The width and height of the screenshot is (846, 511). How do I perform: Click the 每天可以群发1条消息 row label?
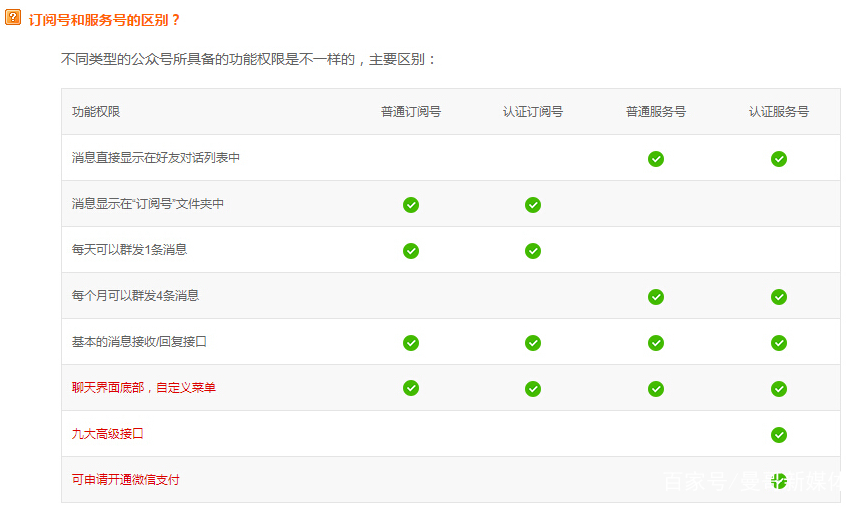coord(129,249)
